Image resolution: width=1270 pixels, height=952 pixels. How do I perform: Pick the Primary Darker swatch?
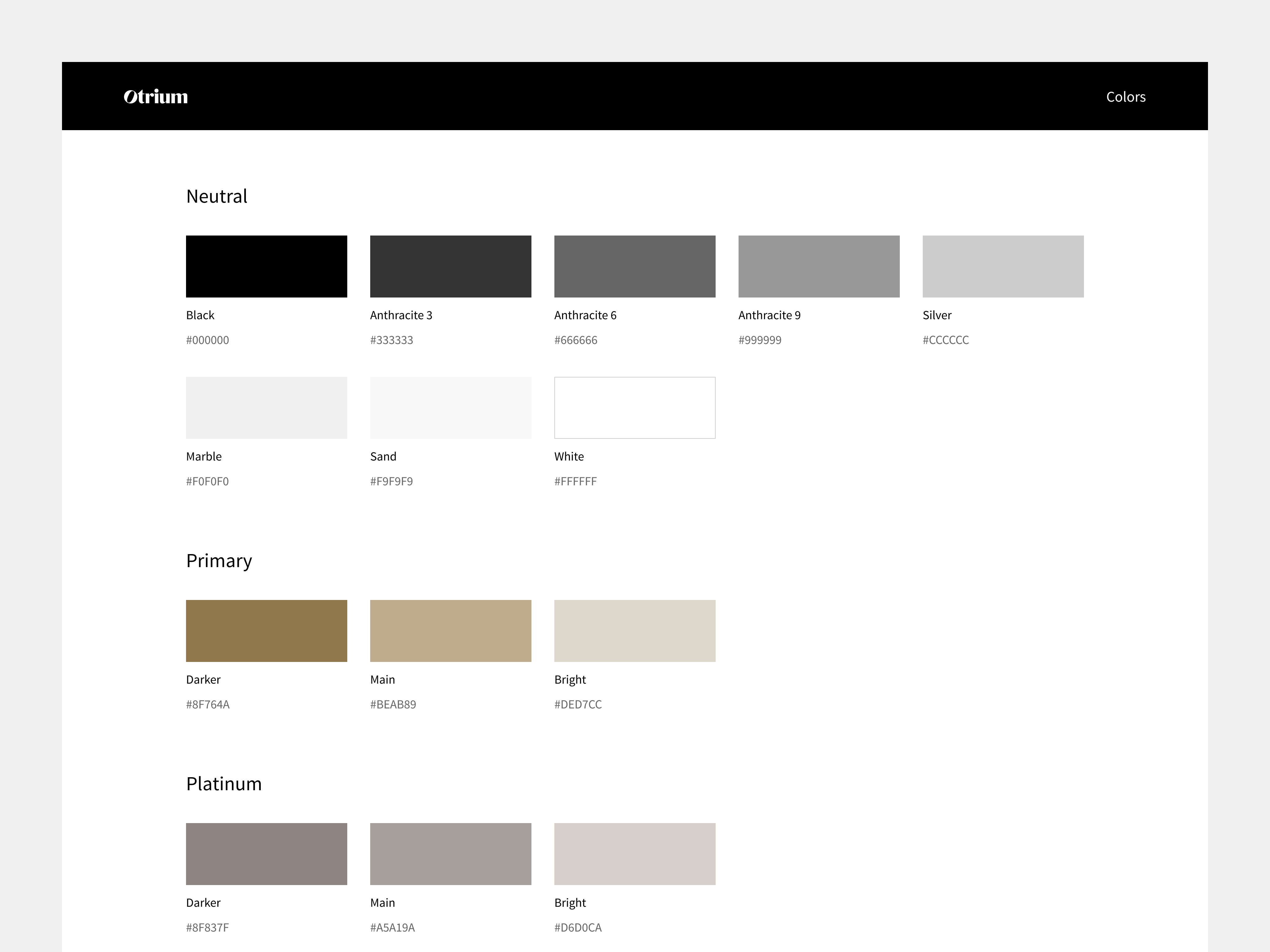click(266, 631)
